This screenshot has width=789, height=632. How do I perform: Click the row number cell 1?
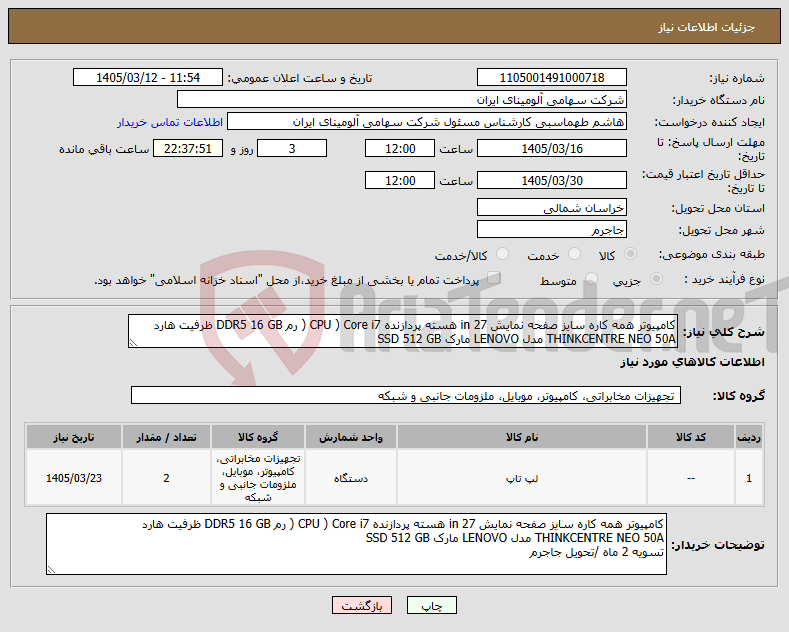pos(749,478)
